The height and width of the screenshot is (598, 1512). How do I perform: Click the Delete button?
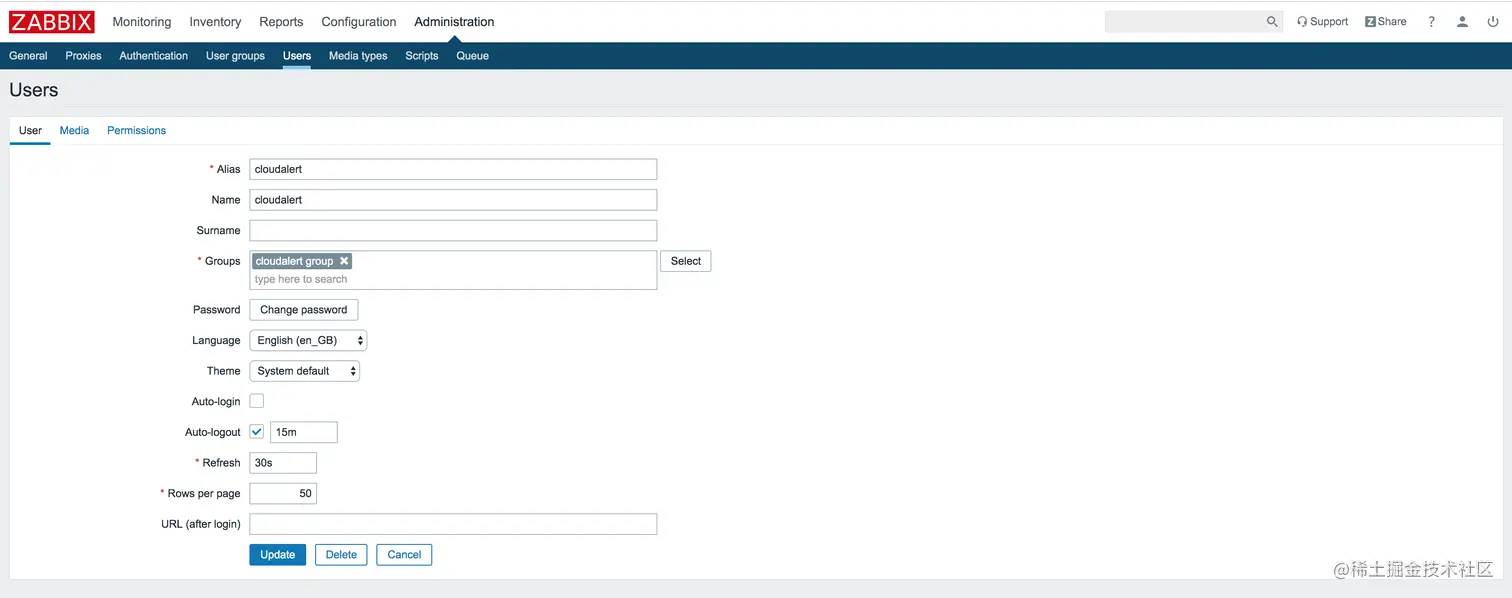click(341, 555)
